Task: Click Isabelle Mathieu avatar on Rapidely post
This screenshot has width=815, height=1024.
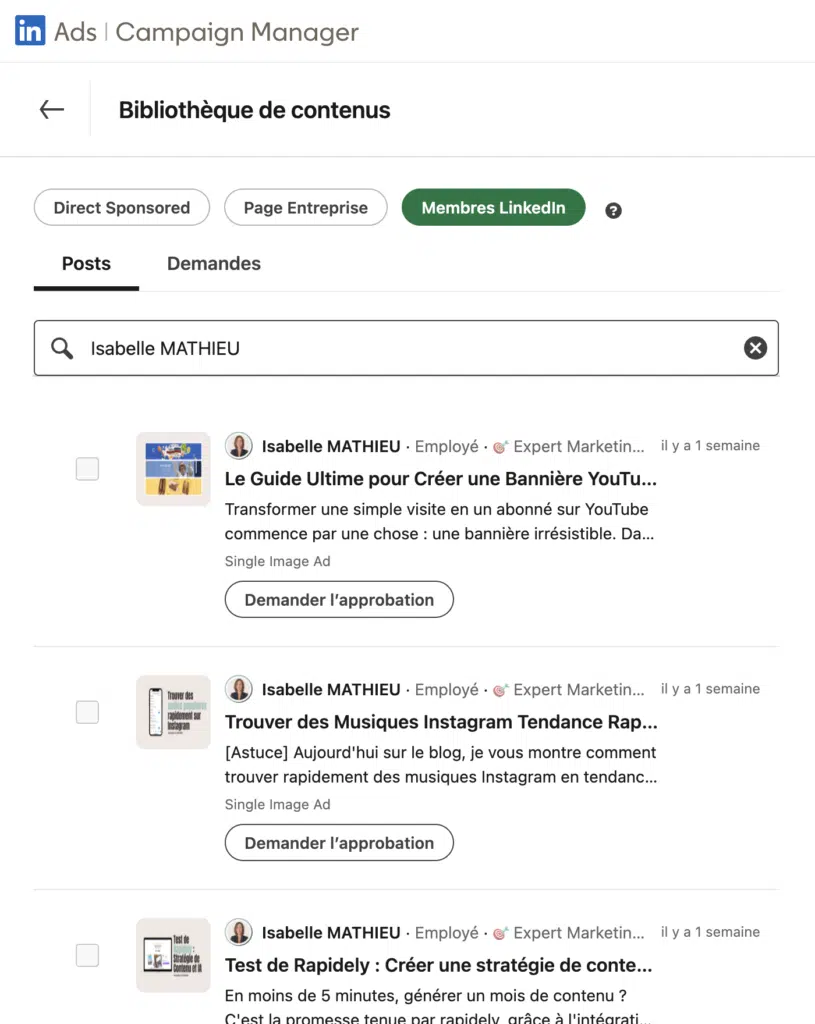Action: pos(239,932)
